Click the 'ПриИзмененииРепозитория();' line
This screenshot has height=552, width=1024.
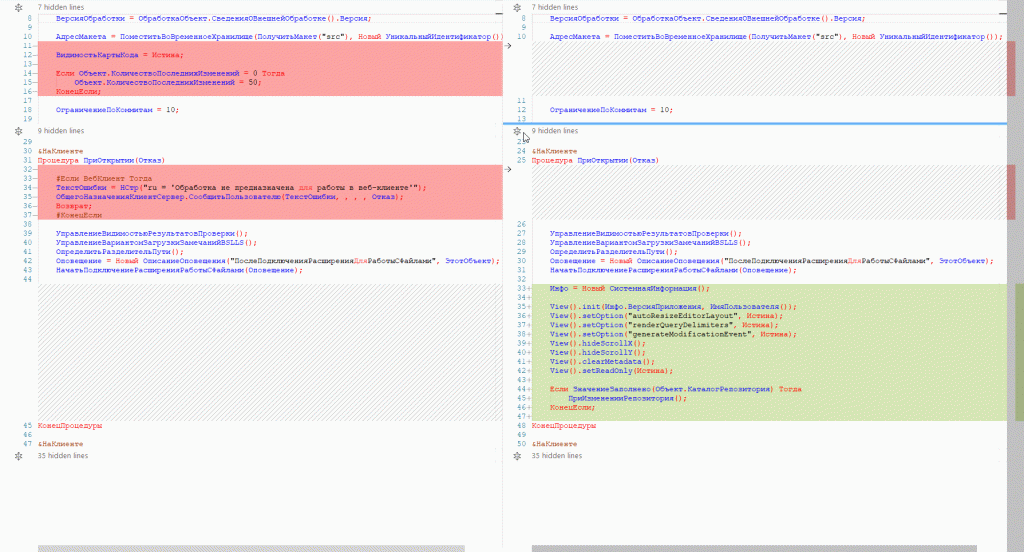tap(628, 398)
